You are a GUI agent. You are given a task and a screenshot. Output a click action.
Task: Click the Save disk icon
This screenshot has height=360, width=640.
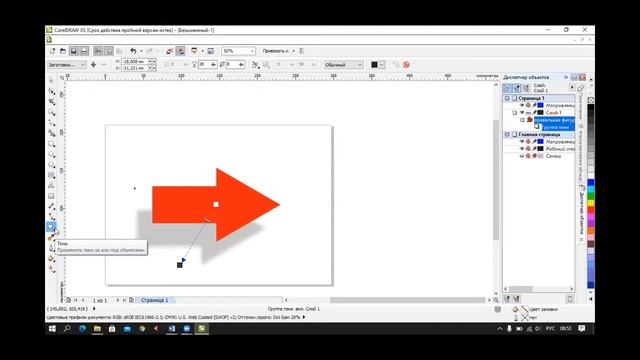coord(73,51)
